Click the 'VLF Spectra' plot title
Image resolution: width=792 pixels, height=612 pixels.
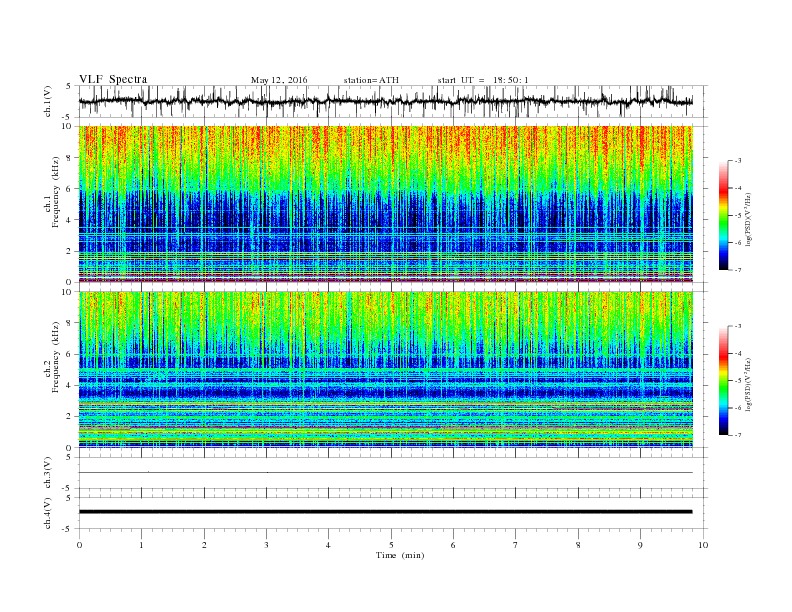click(113, 79)
